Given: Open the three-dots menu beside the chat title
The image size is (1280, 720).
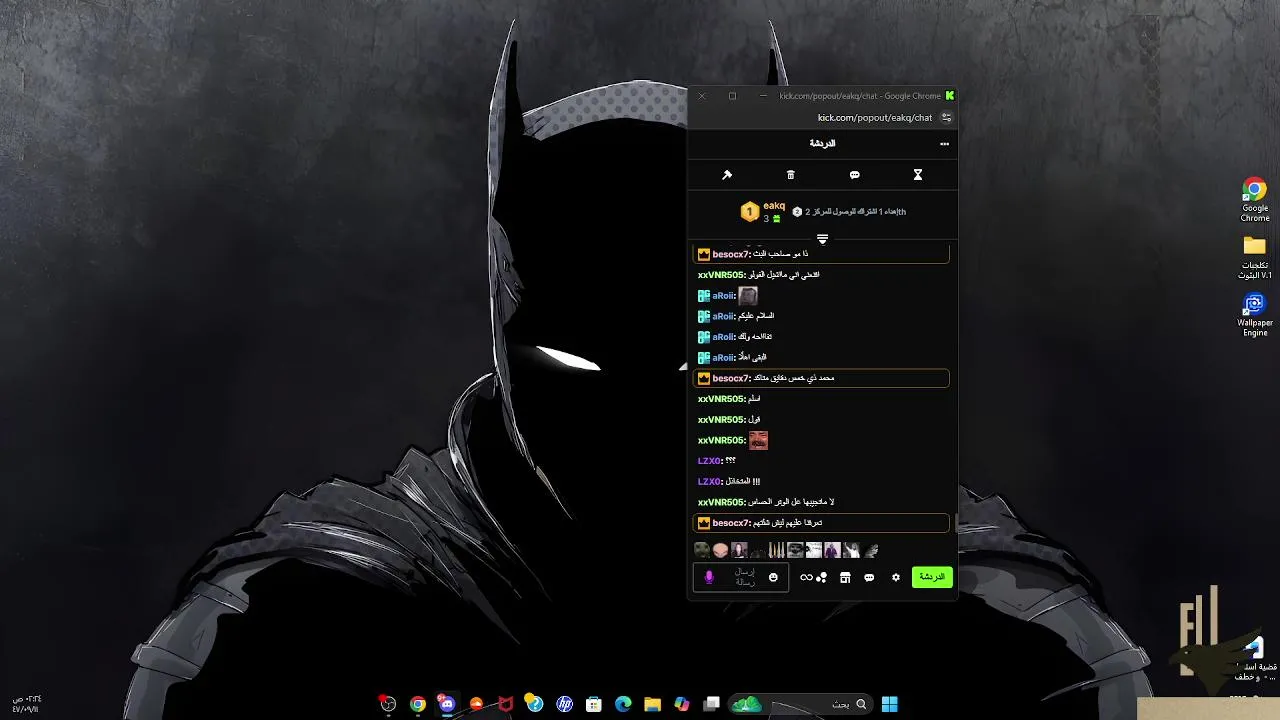Looking at the screenshot, I should point(944,144).
